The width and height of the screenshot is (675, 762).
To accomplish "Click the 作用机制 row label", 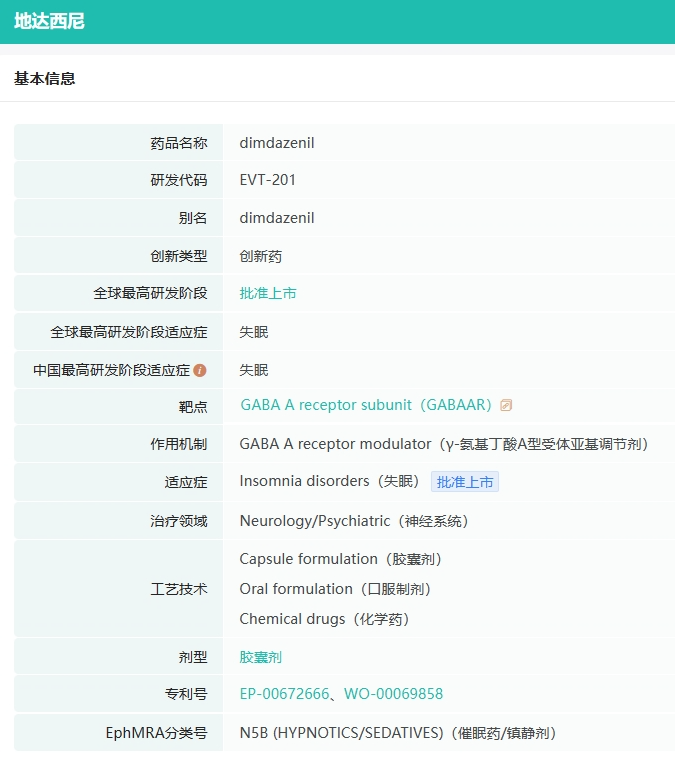I will click(179, 444).
